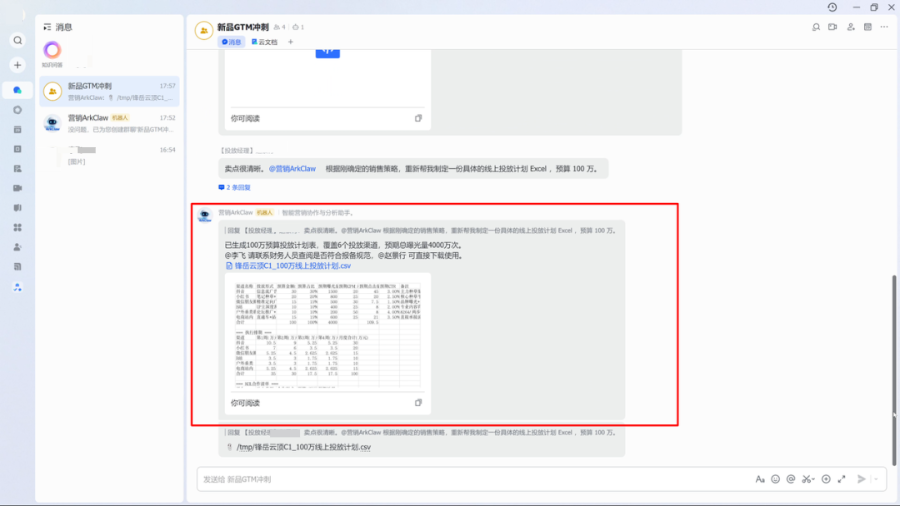
Task: Switch to the 云文档 tab
Action: 265,42
